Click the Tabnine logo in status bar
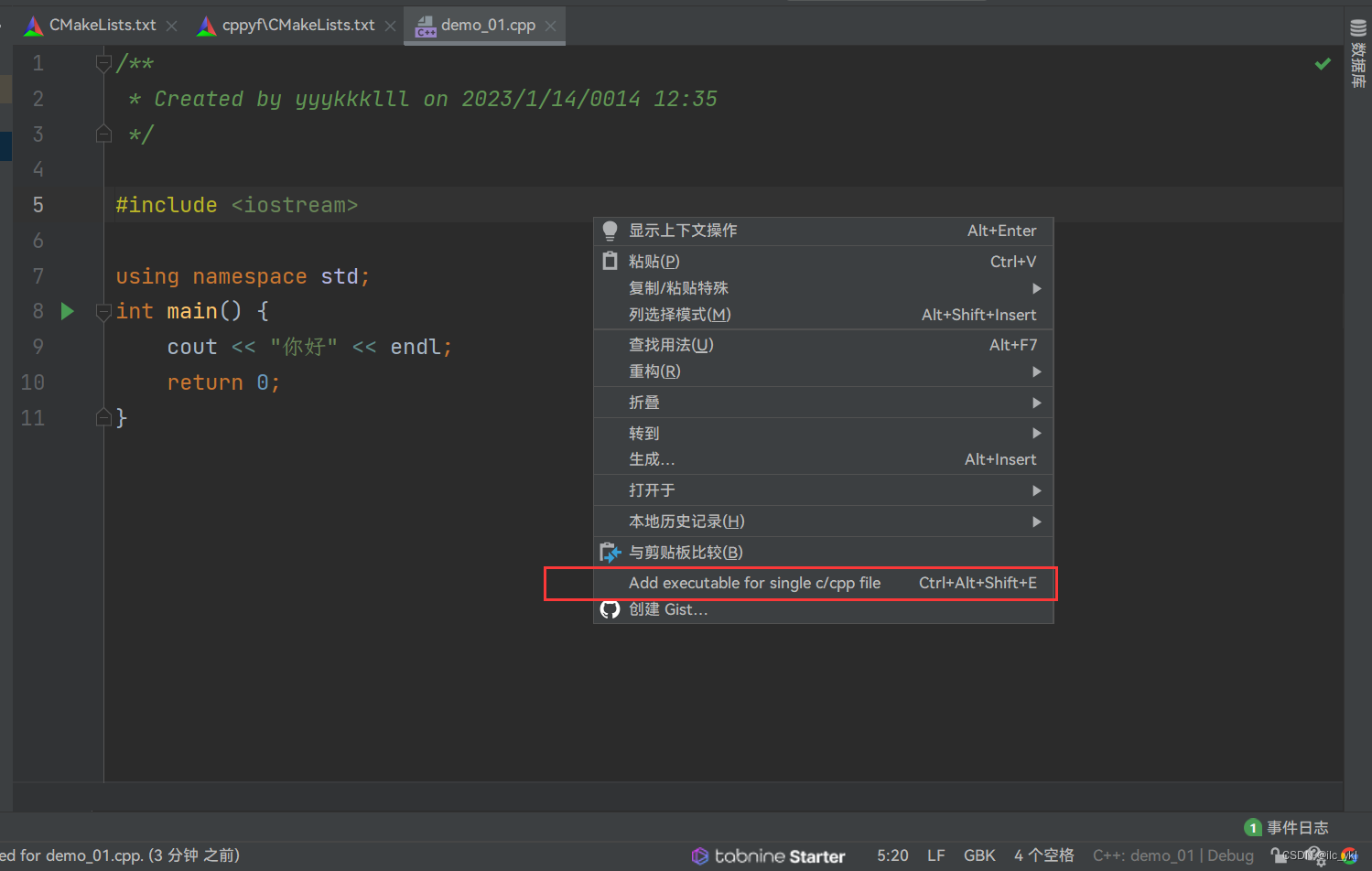 pos(700,855)
